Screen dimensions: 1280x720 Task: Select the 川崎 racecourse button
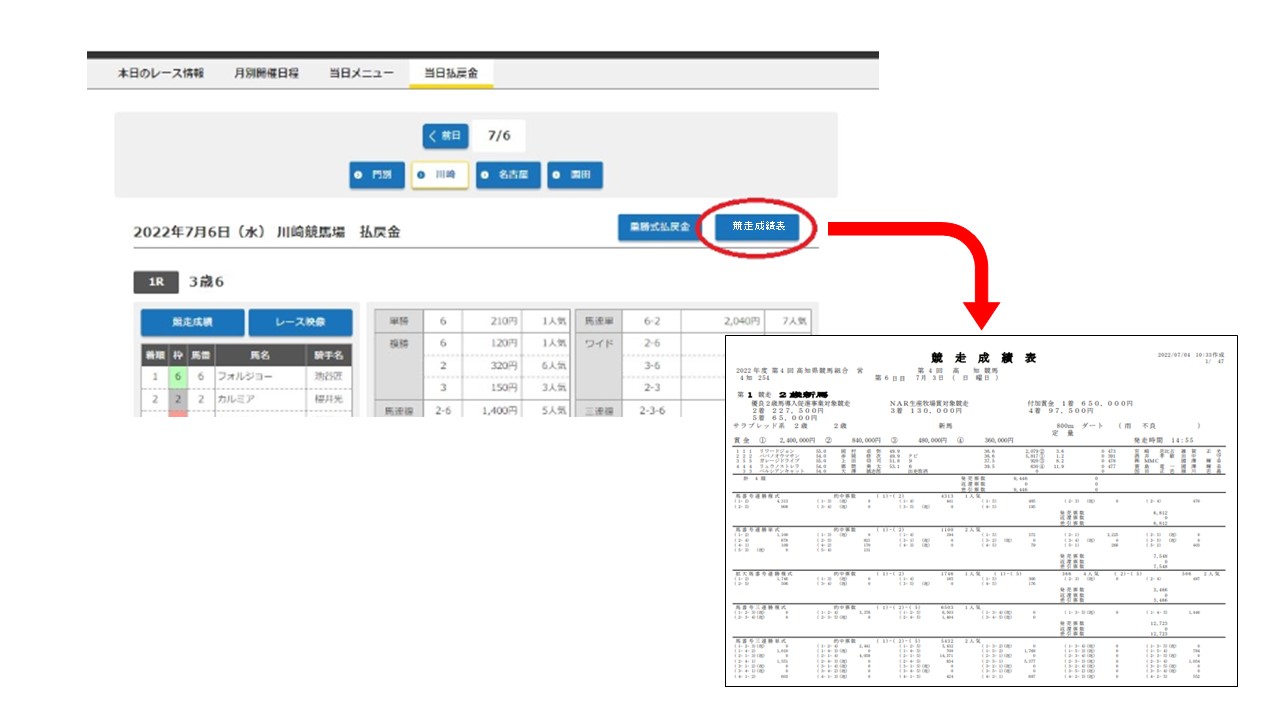pyautogui.click(x=440, y=175)
